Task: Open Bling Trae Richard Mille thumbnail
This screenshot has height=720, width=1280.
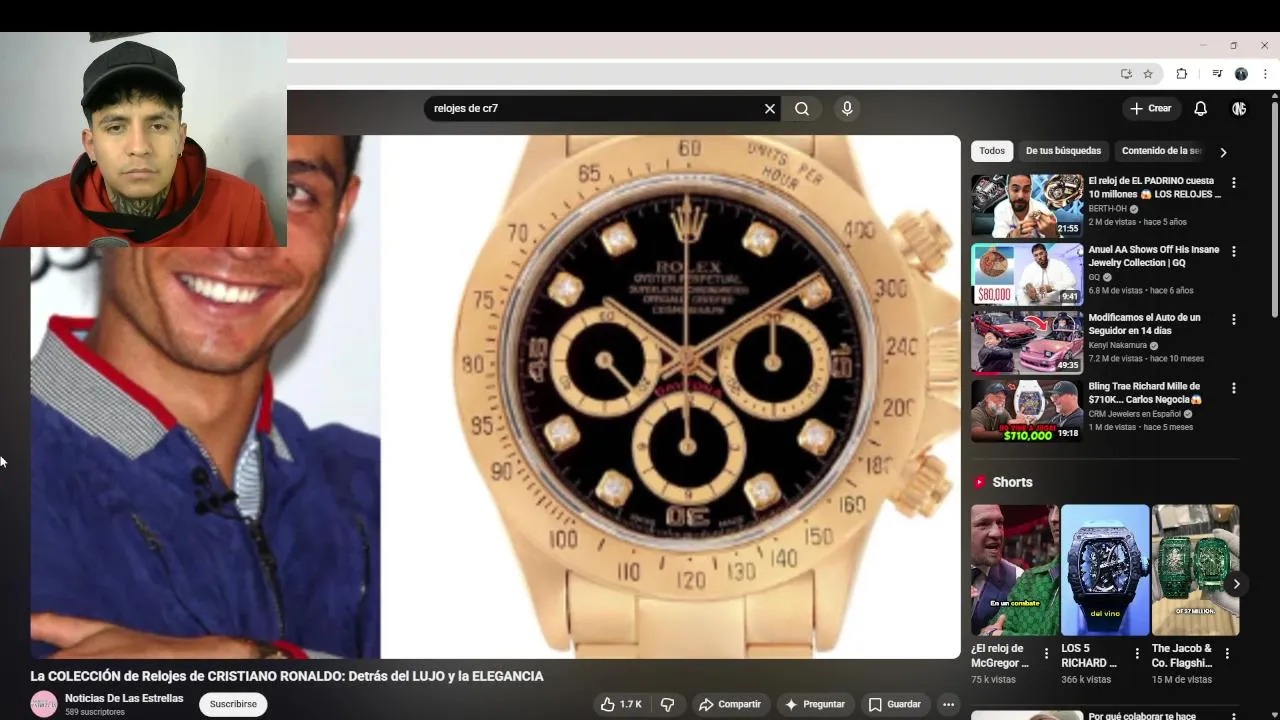Action: [1027, 411]
